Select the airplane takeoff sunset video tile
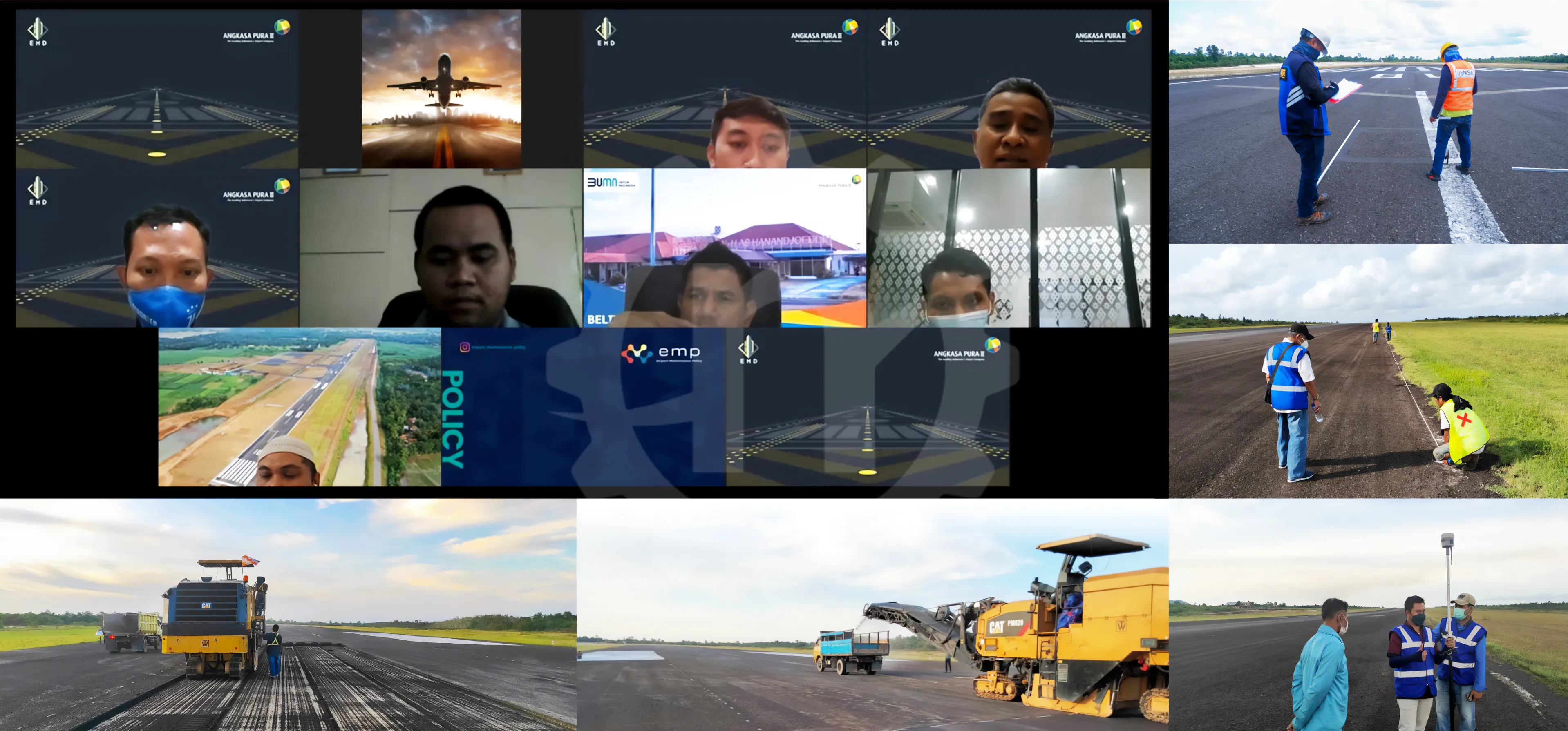Image resolution: width=1568 pixels, height=731 pixels. point(441,88)
